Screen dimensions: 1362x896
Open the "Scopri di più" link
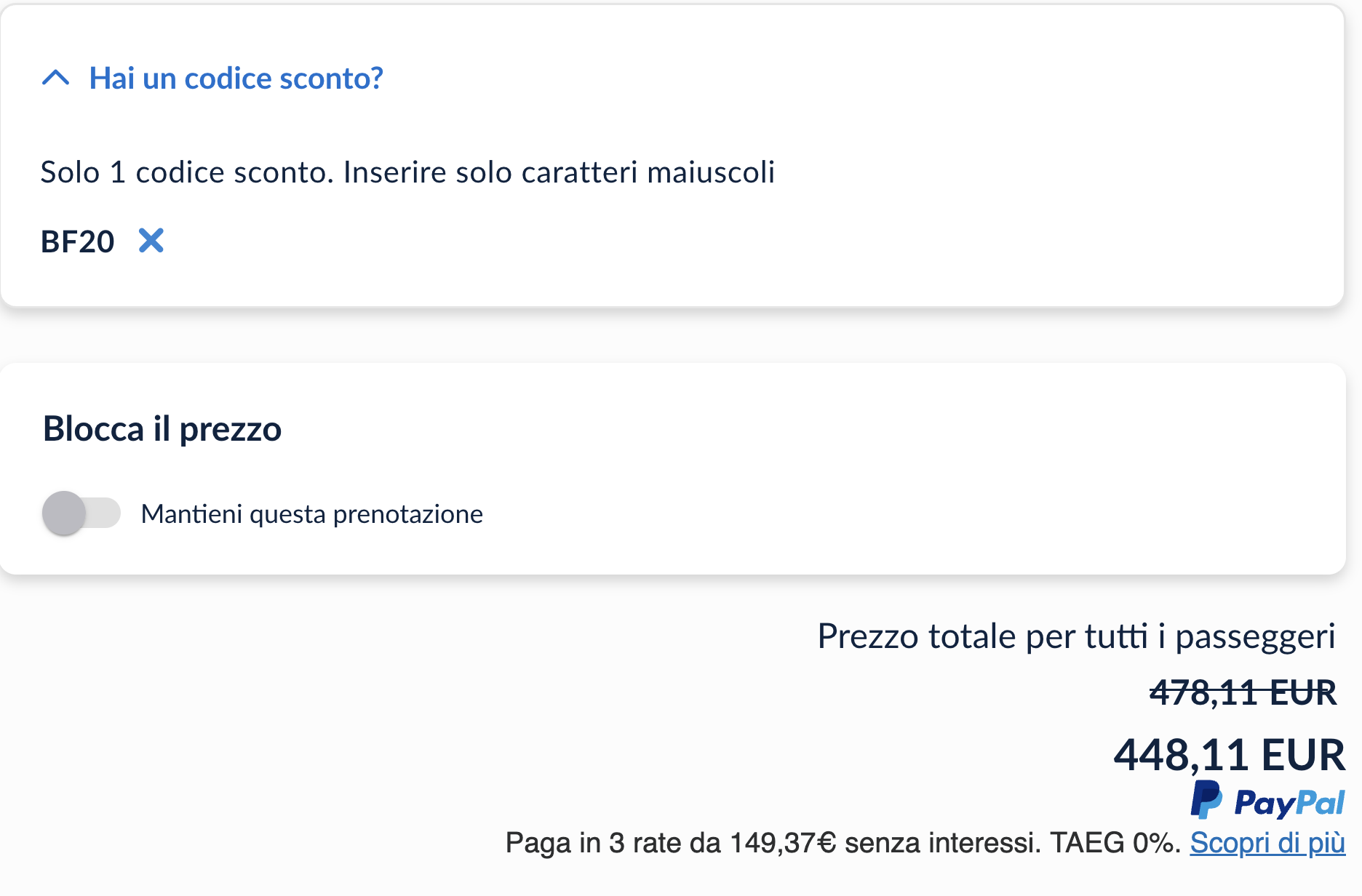point(1267,843)
